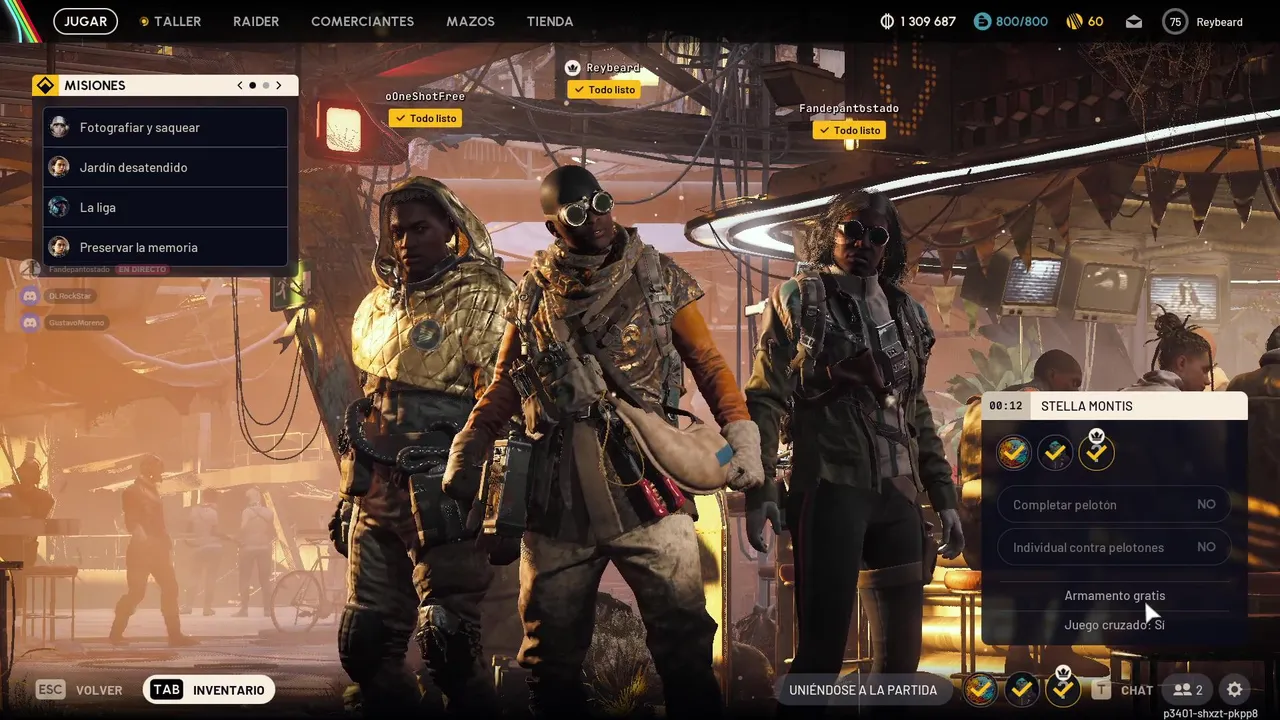1280x720 pixels.
Task: Click the avatar icon on 'Jardín desatendido' row
Action: click(x=59, y=167)
